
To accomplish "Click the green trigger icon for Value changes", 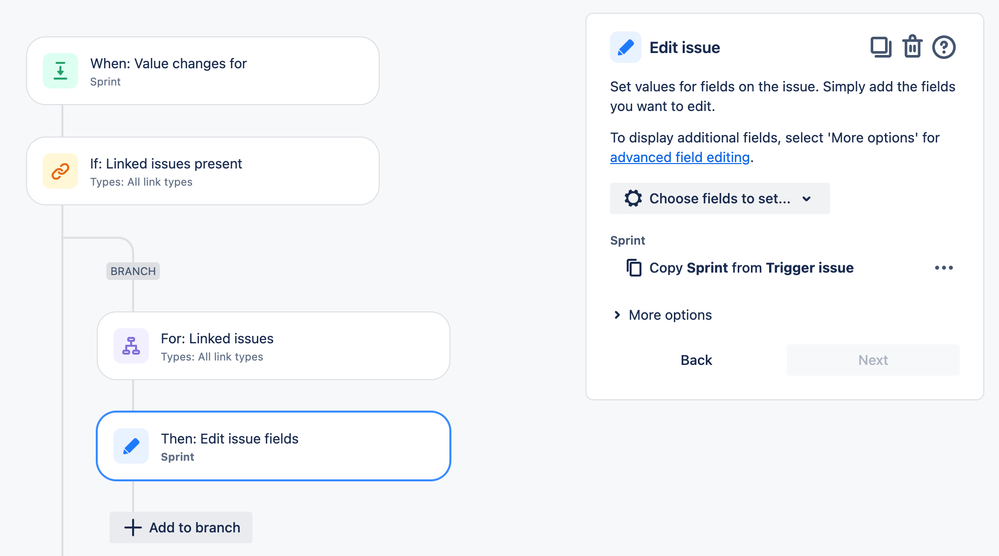I will [x=61, y=71].
